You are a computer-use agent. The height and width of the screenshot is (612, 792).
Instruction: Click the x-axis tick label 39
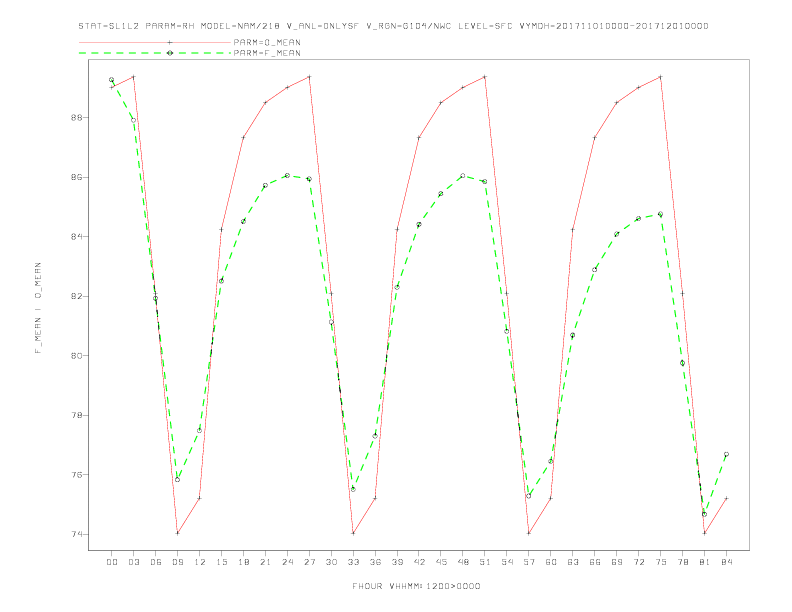point(397,562)
